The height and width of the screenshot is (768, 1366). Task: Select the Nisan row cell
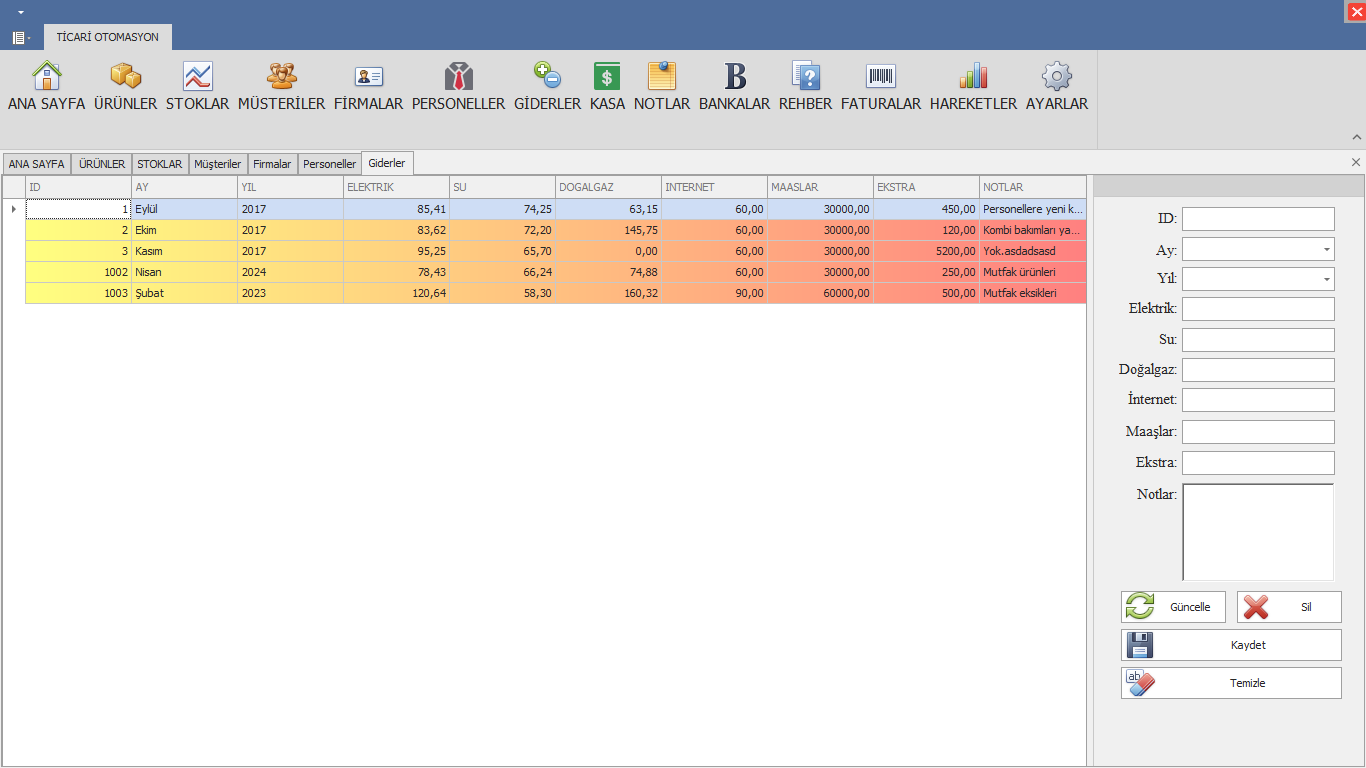(x=184, y=272)
